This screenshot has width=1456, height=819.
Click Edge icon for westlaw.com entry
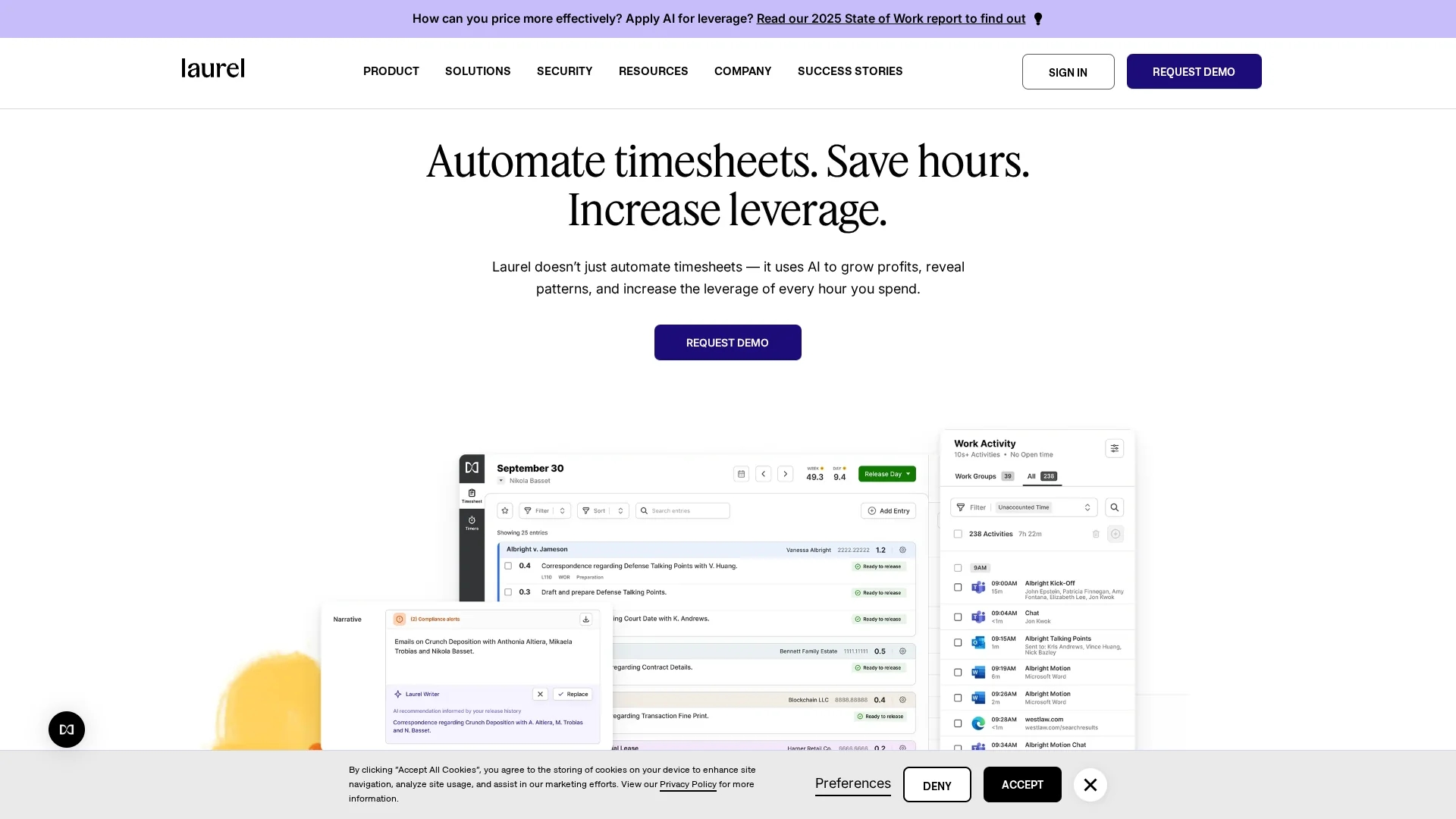pos(979,723)
